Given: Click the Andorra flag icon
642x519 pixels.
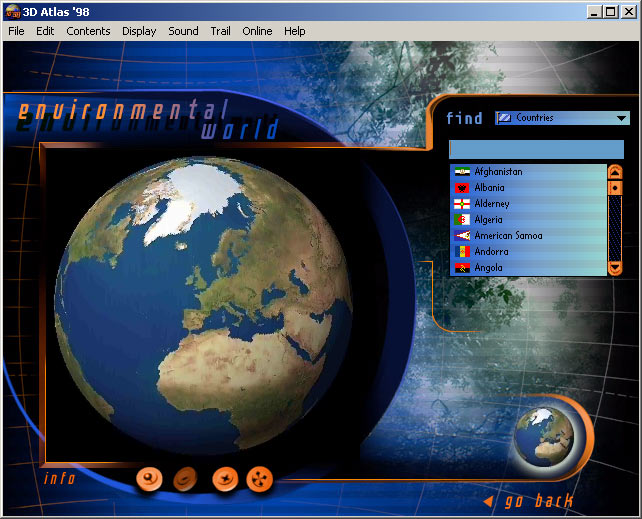Looking at the screenshot, I should [462, 252].
